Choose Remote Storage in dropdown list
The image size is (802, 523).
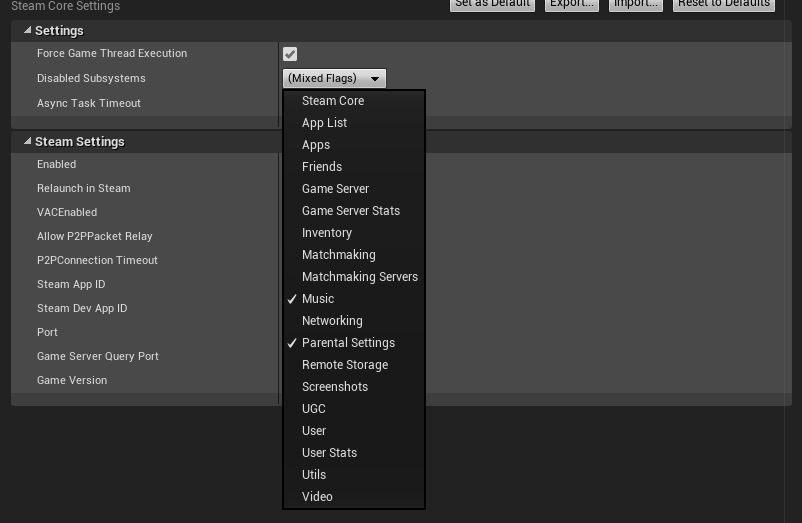click(345, 365)
